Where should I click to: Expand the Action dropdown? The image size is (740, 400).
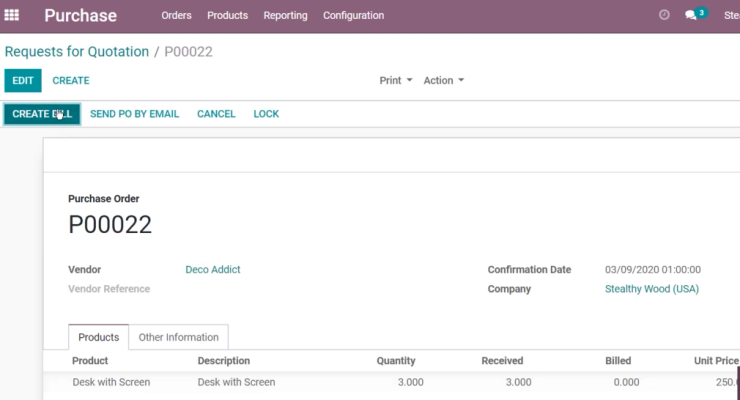(x=444, y=80)
